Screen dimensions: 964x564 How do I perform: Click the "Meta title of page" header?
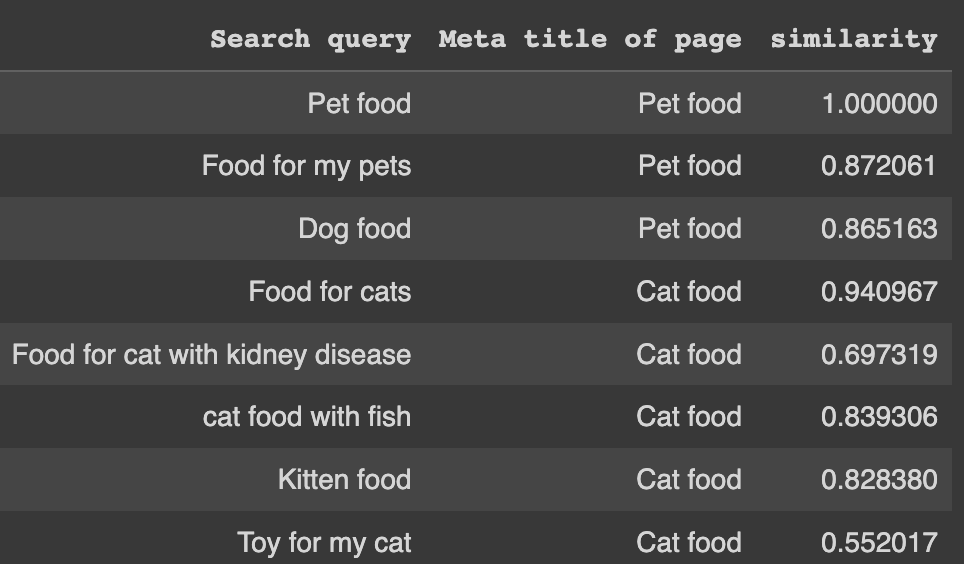coord(590,40)
